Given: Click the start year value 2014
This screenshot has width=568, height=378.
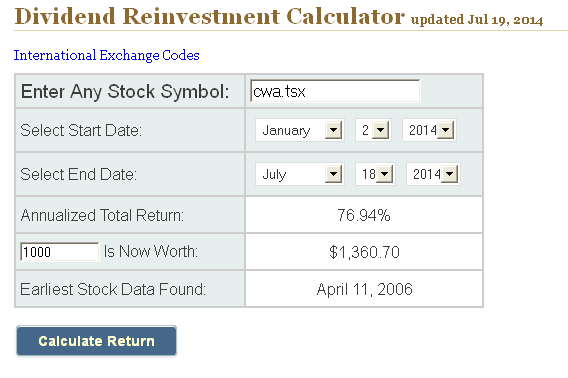Looking at the screenshot, I should 420,130.
